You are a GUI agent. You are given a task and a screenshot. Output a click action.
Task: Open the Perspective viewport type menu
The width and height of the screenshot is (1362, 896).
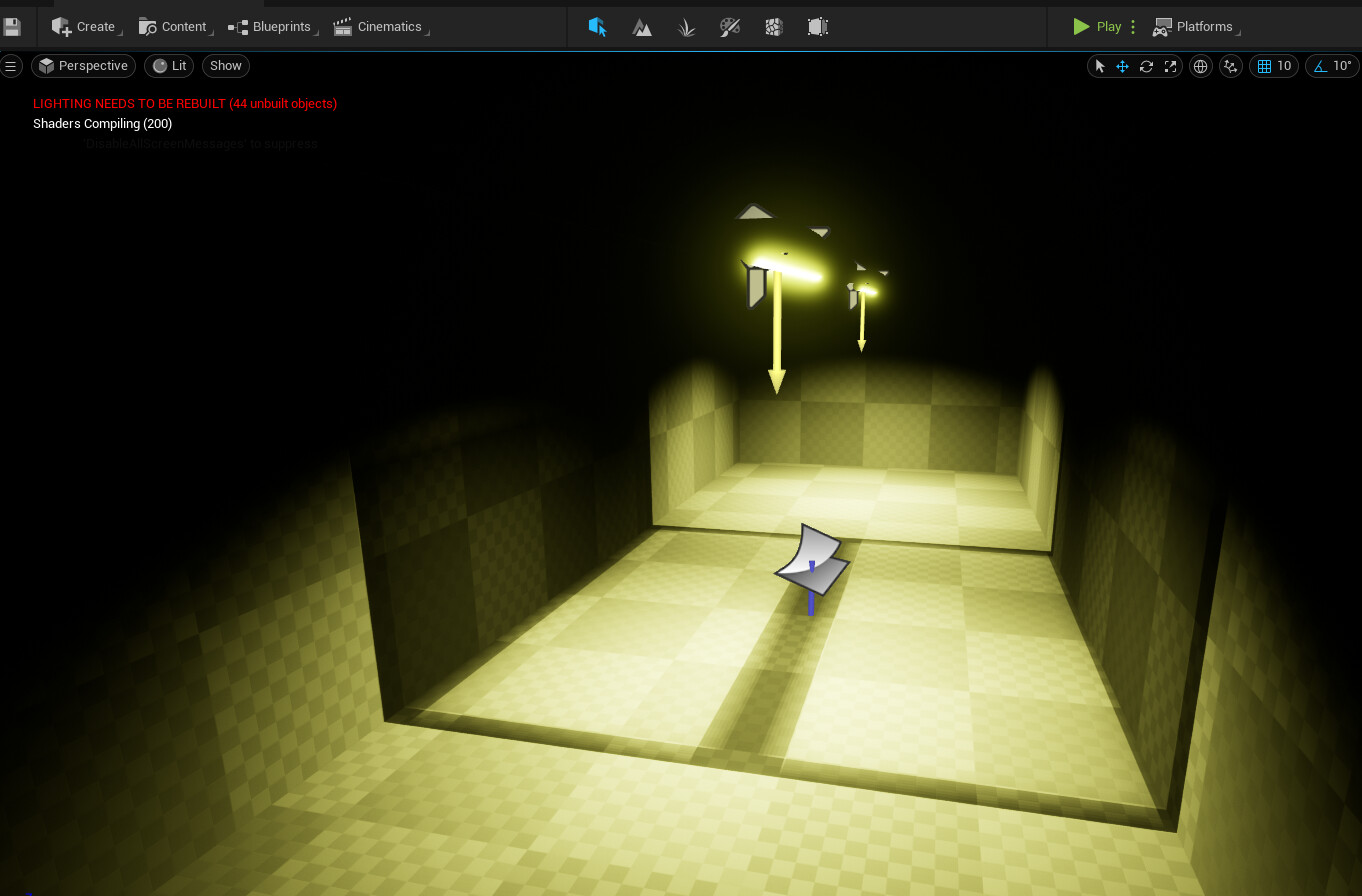coord(84,66)
